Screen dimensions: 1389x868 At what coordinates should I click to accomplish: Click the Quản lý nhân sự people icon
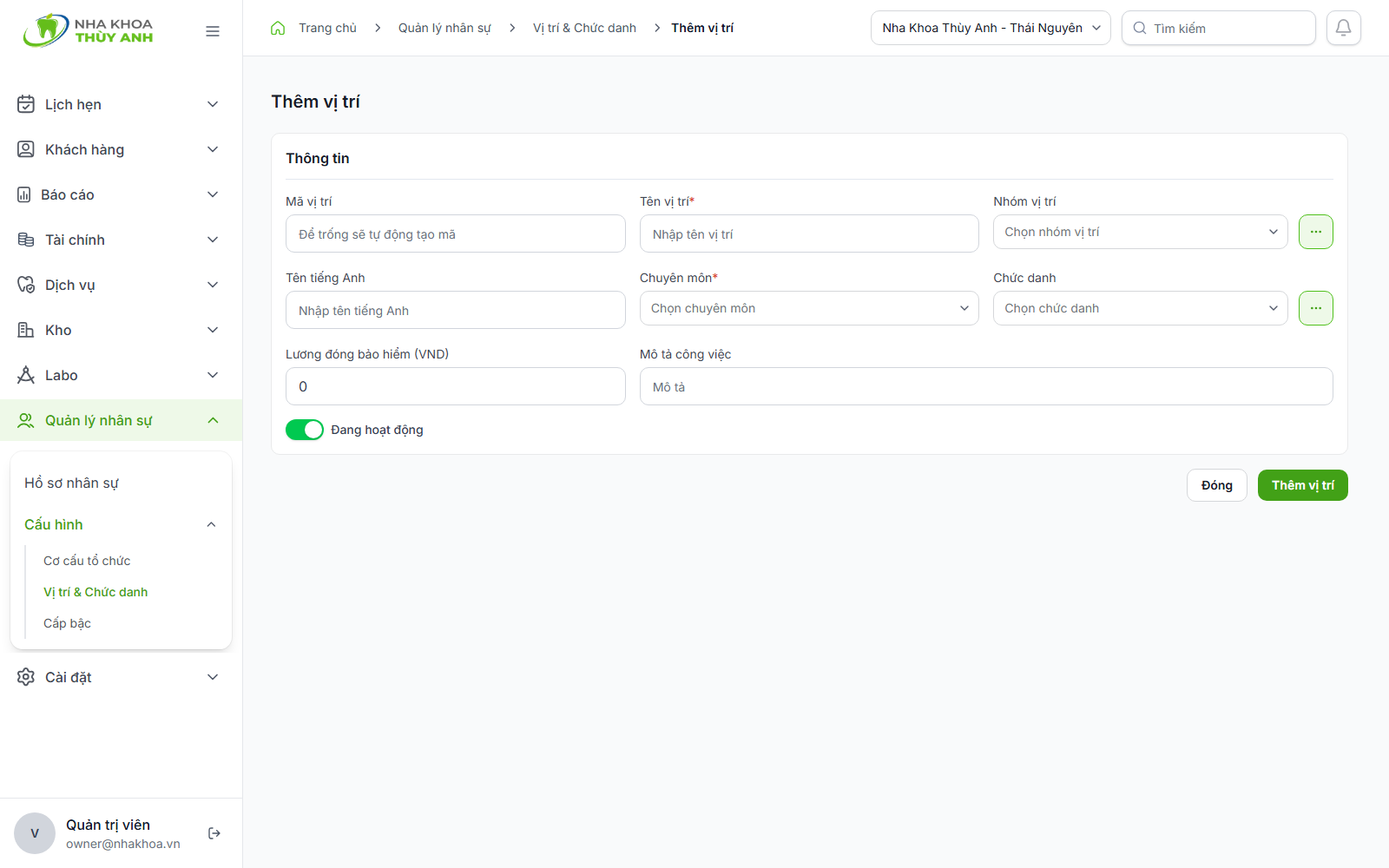click(26, 420)
